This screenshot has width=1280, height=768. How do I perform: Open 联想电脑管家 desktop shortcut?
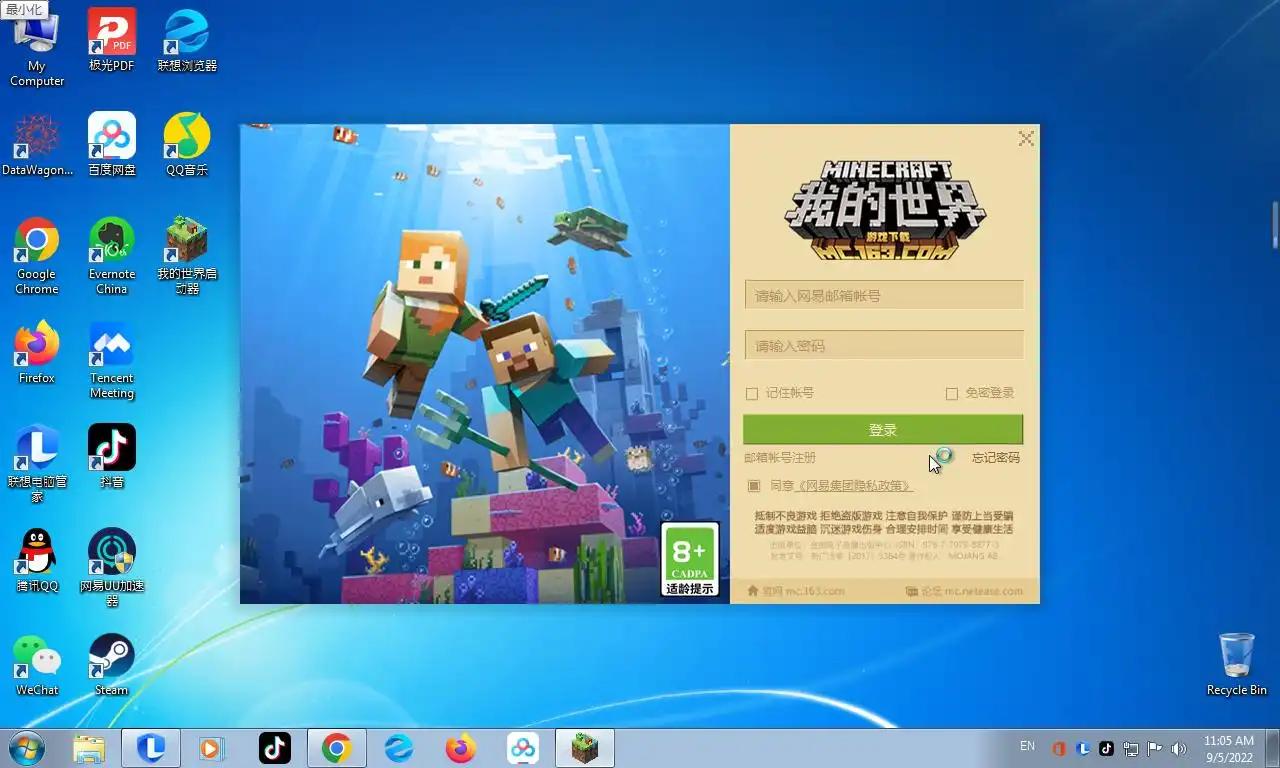[37, 464]
